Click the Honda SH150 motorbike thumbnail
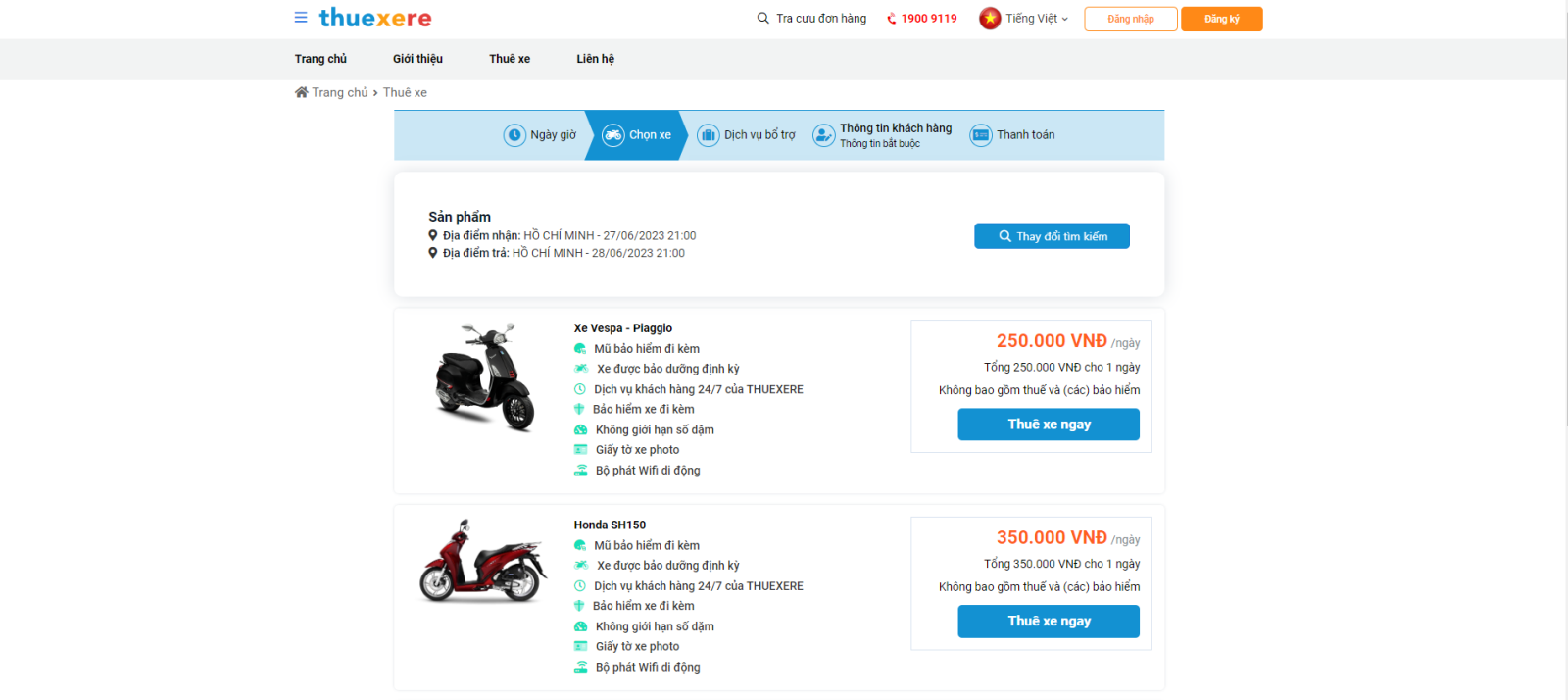 [482, 561]
